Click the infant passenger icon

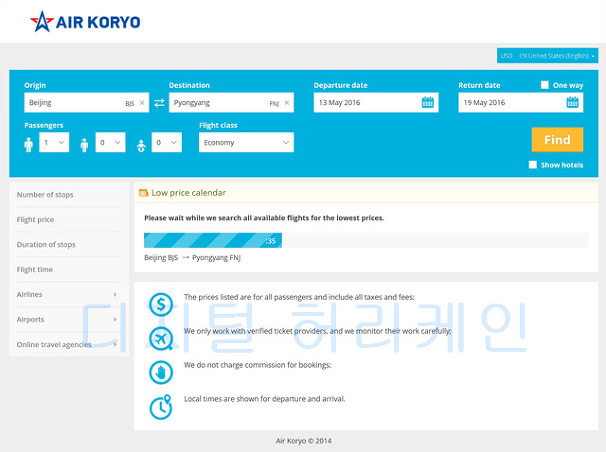(141, 146)
